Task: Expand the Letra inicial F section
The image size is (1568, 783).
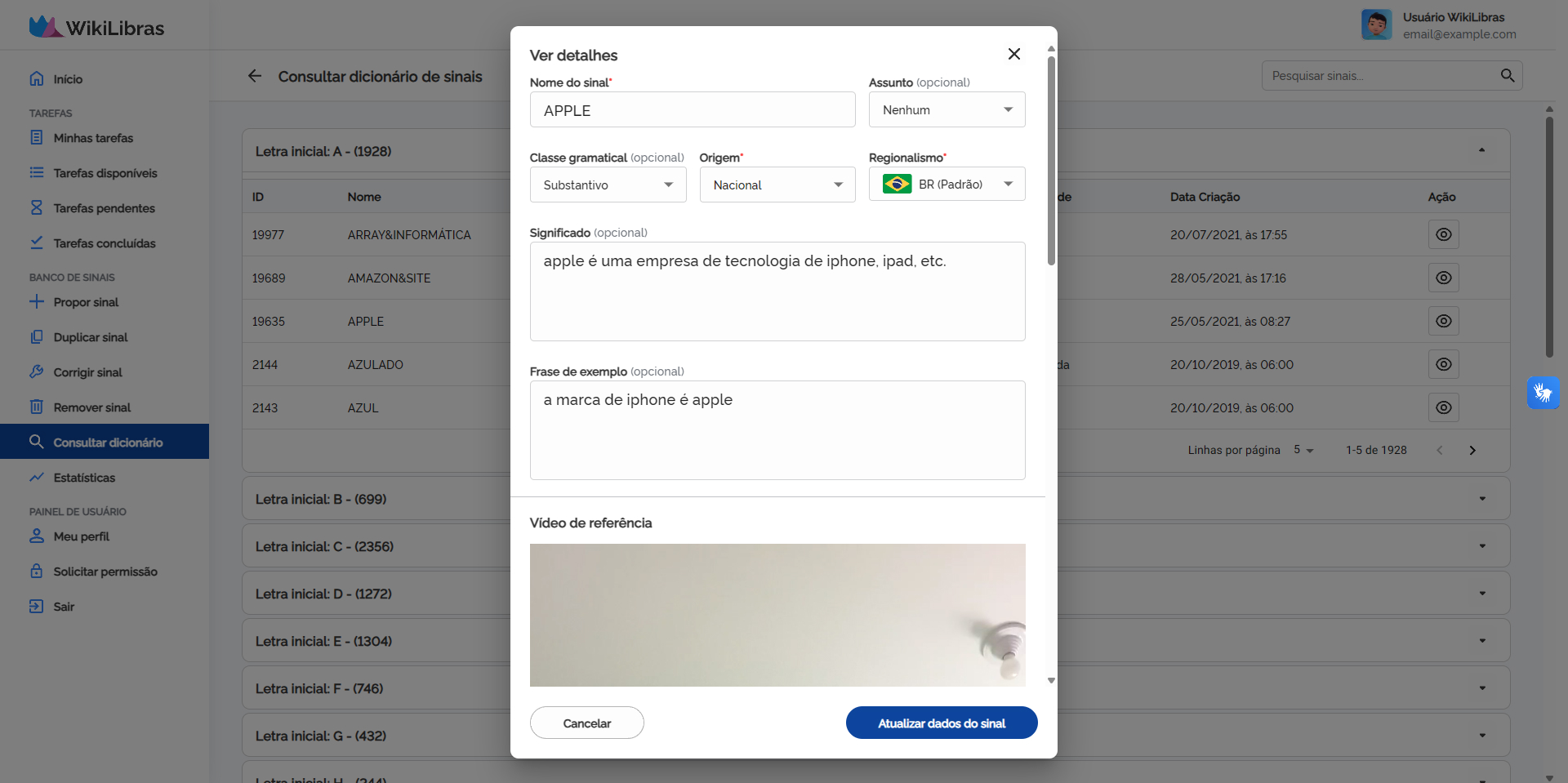Action: pos(1482,688)
